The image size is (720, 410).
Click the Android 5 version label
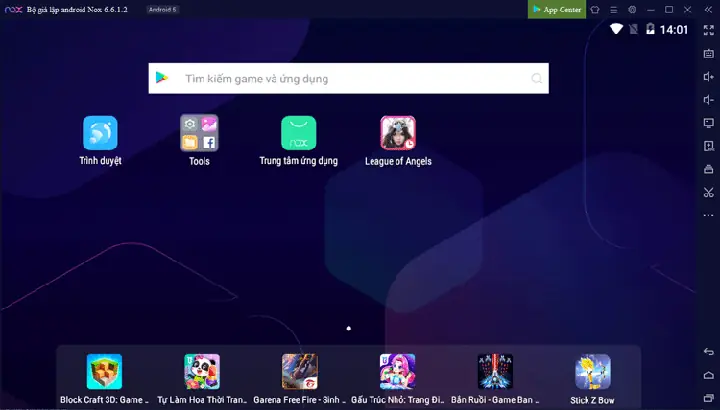tap(162, 10)
